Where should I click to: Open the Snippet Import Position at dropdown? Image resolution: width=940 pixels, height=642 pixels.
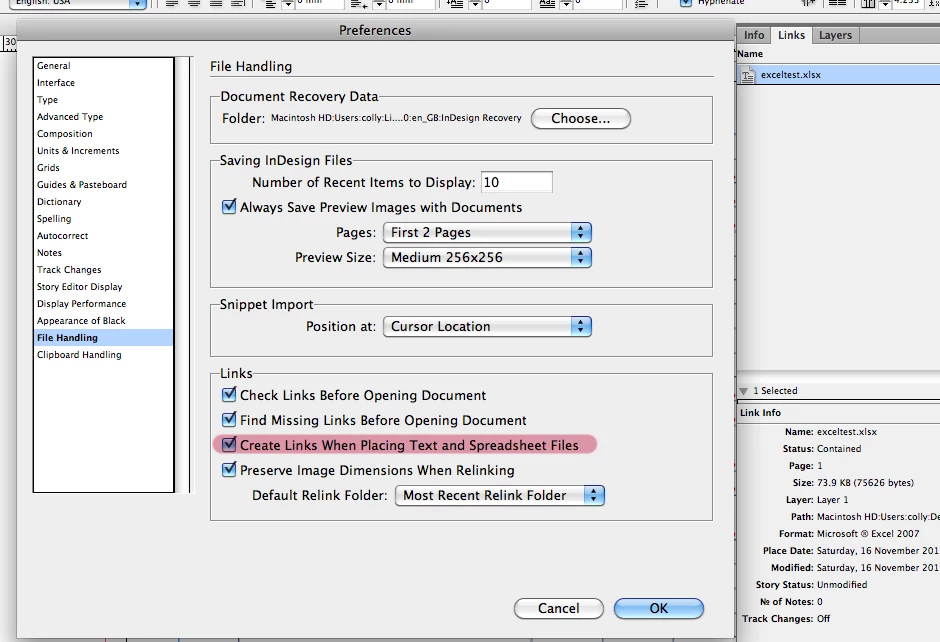487,327
